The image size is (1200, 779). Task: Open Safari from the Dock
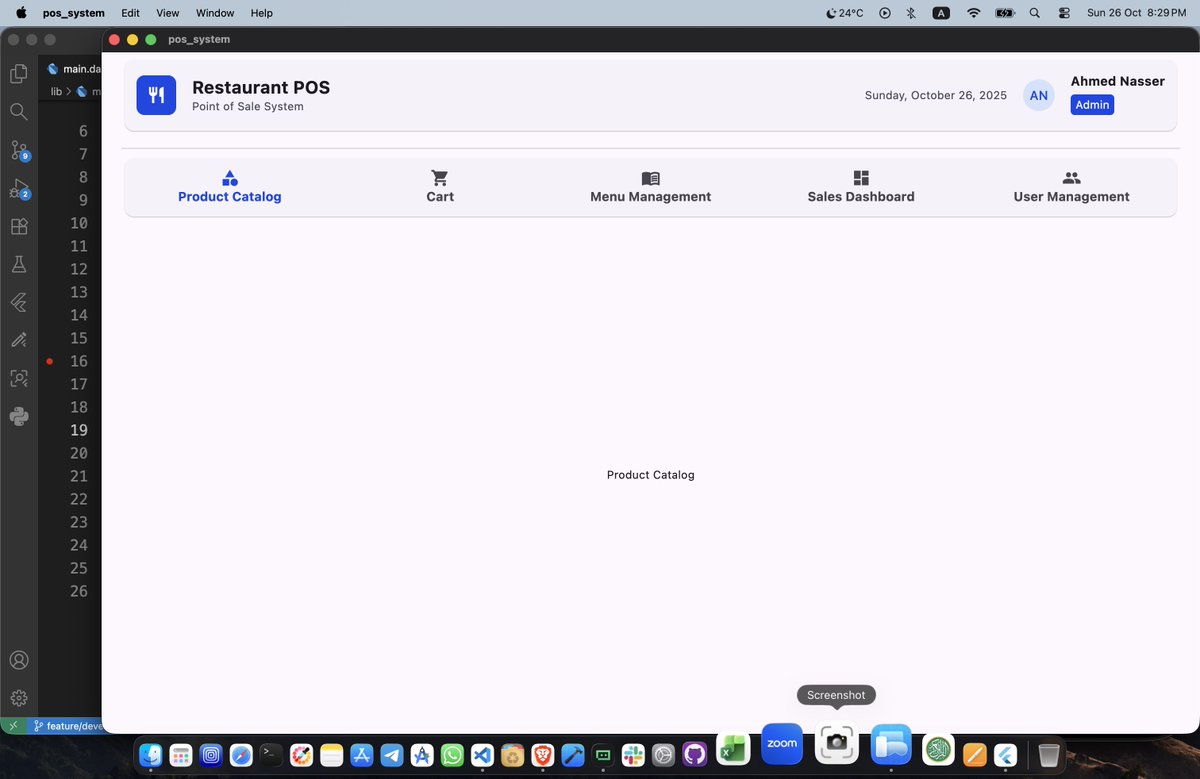(241, 755)
